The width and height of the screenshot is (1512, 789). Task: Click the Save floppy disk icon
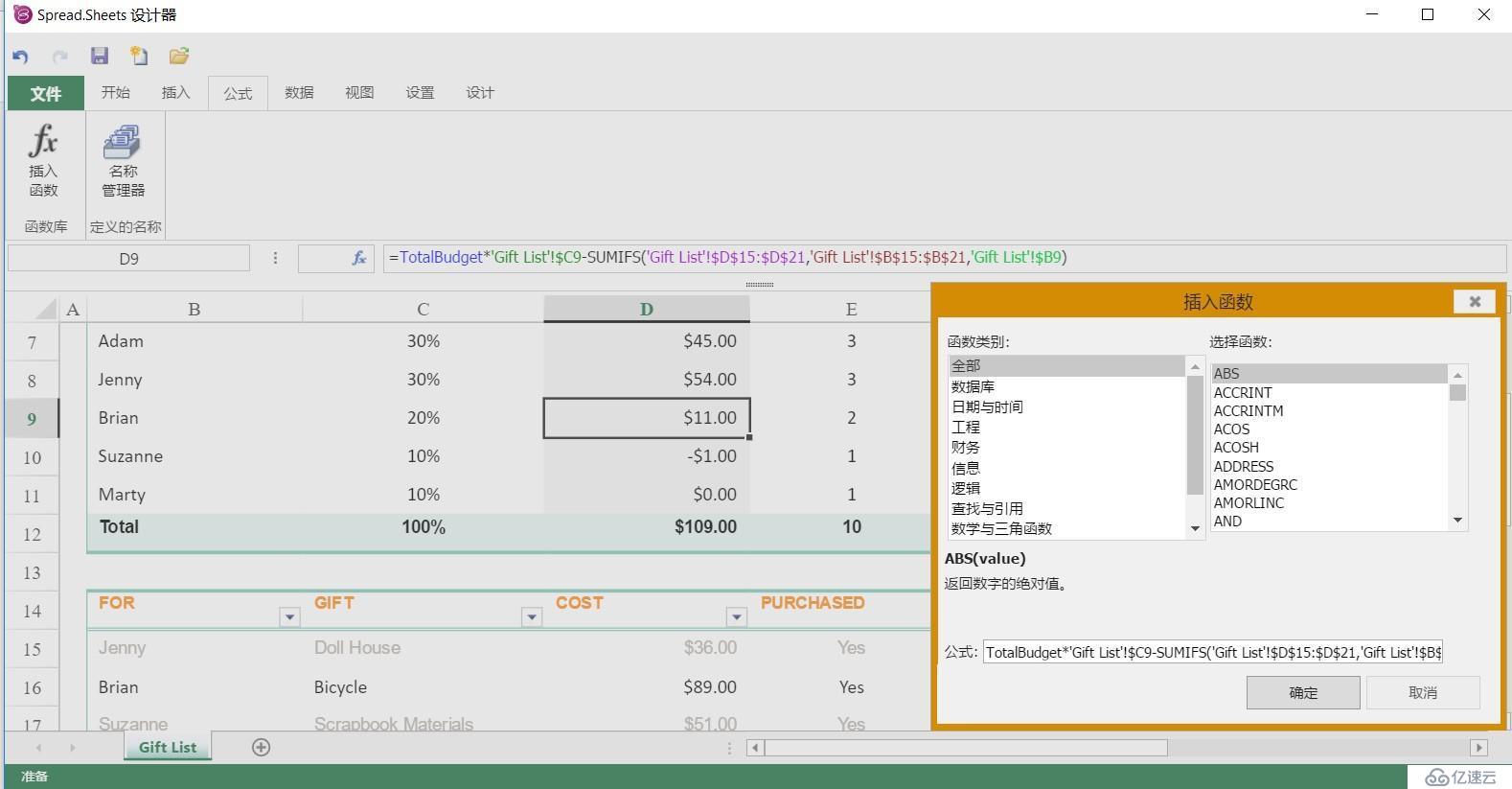100,56
